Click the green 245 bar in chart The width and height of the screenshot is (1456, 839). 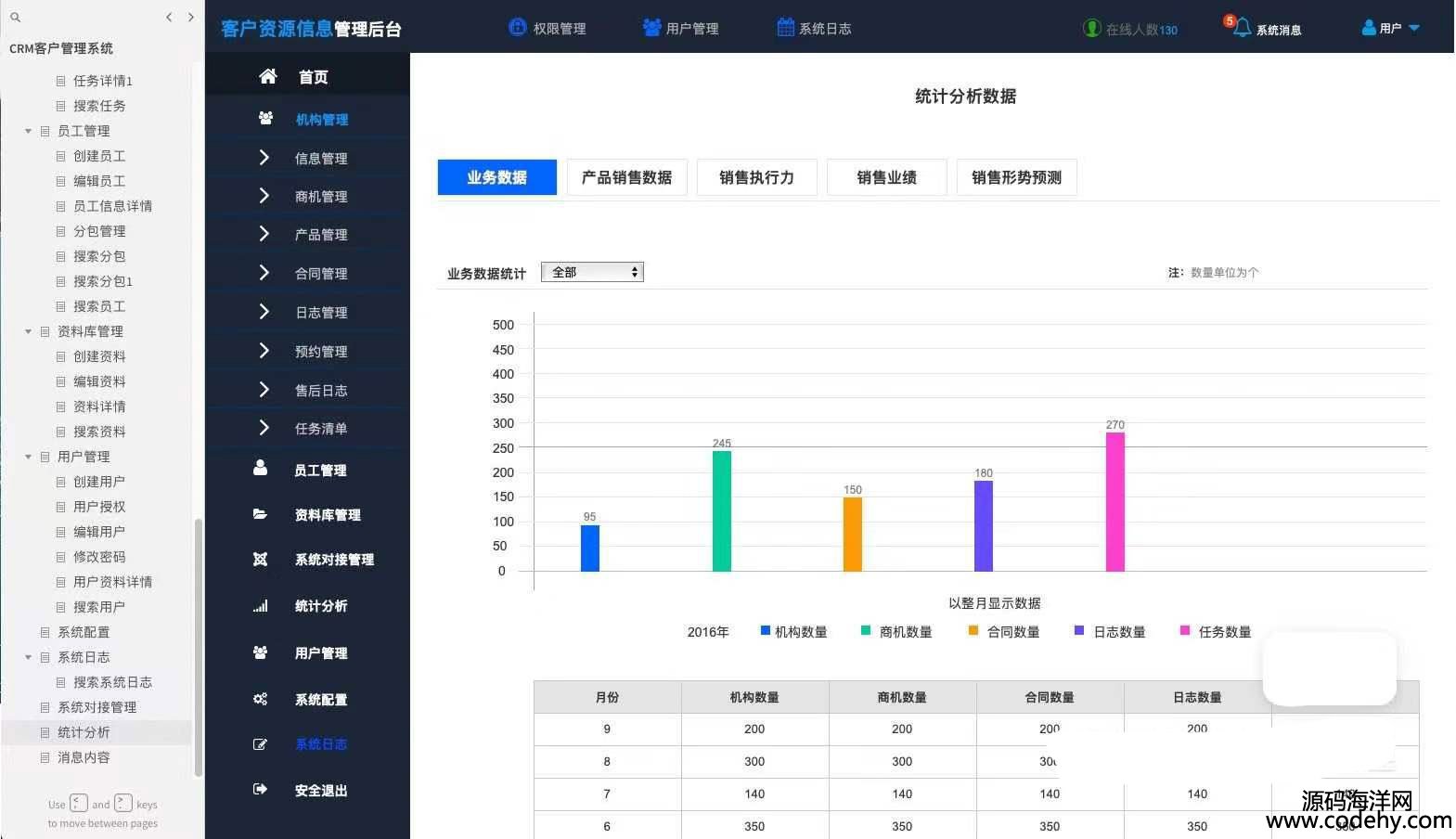click(722, 511)
